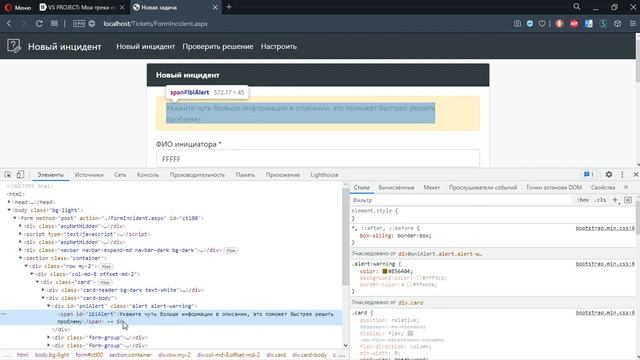Take a snapshot with the camera icon
The height and width of the screenshot is (360, 640).
click(x=517, y=24)
